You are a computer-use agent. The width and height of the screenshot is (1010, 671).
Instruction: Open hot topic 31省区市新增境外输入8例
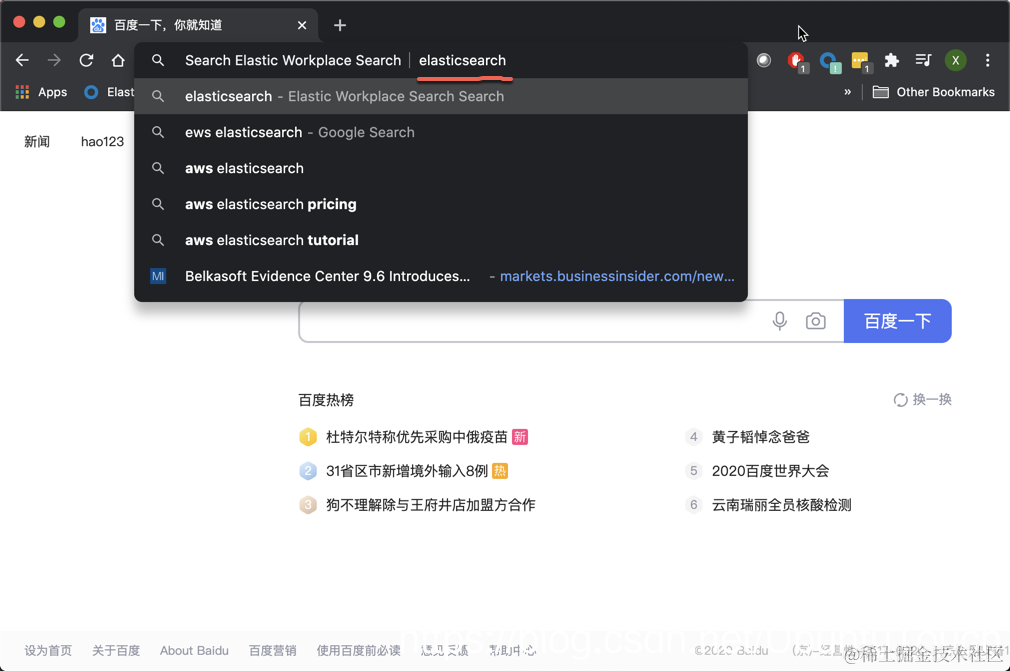point(406,471)
